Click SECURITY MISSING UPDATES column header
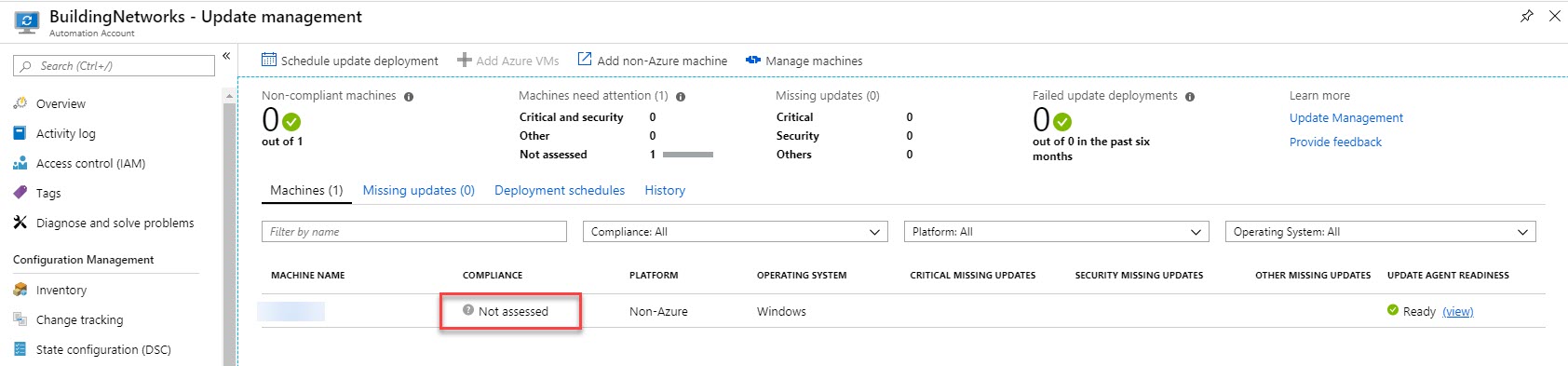Viewport: 1568px width, 366px height. click(1139, 276)
